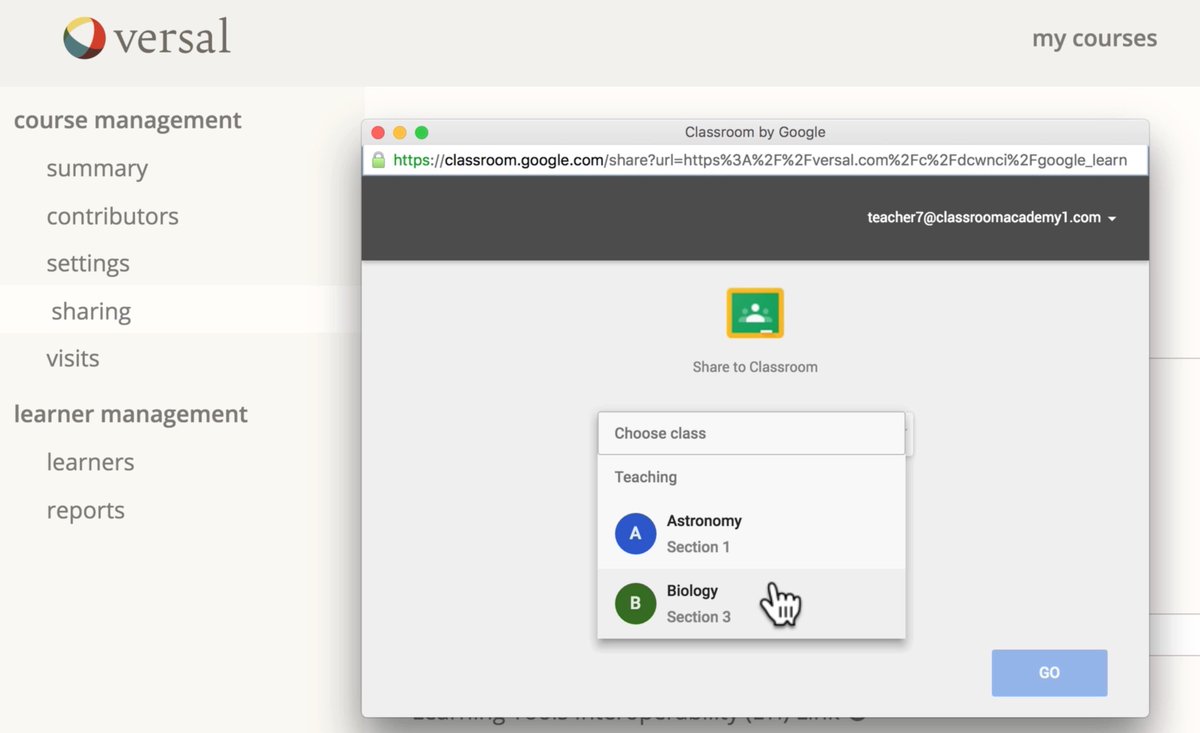Go to settings in course management
This screenshot has width=1200, height=733.
coord(88,264)
